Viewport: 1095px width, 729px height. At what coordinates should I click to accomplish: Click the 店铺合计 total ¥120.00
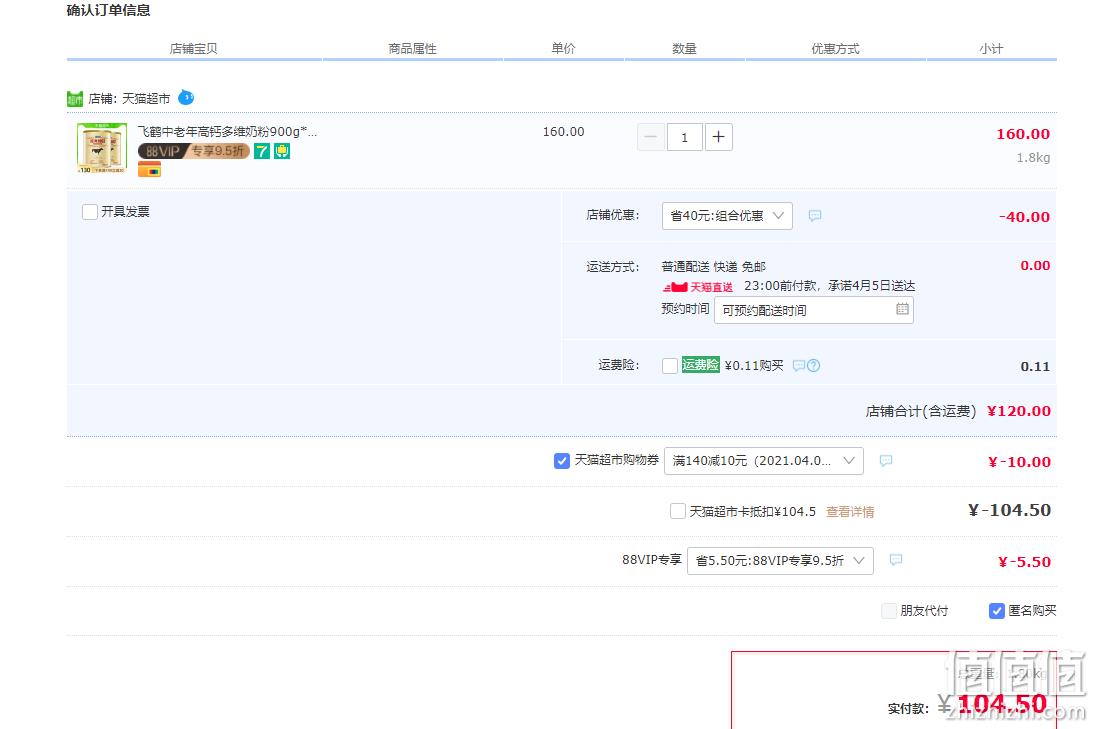[1018, 411]
